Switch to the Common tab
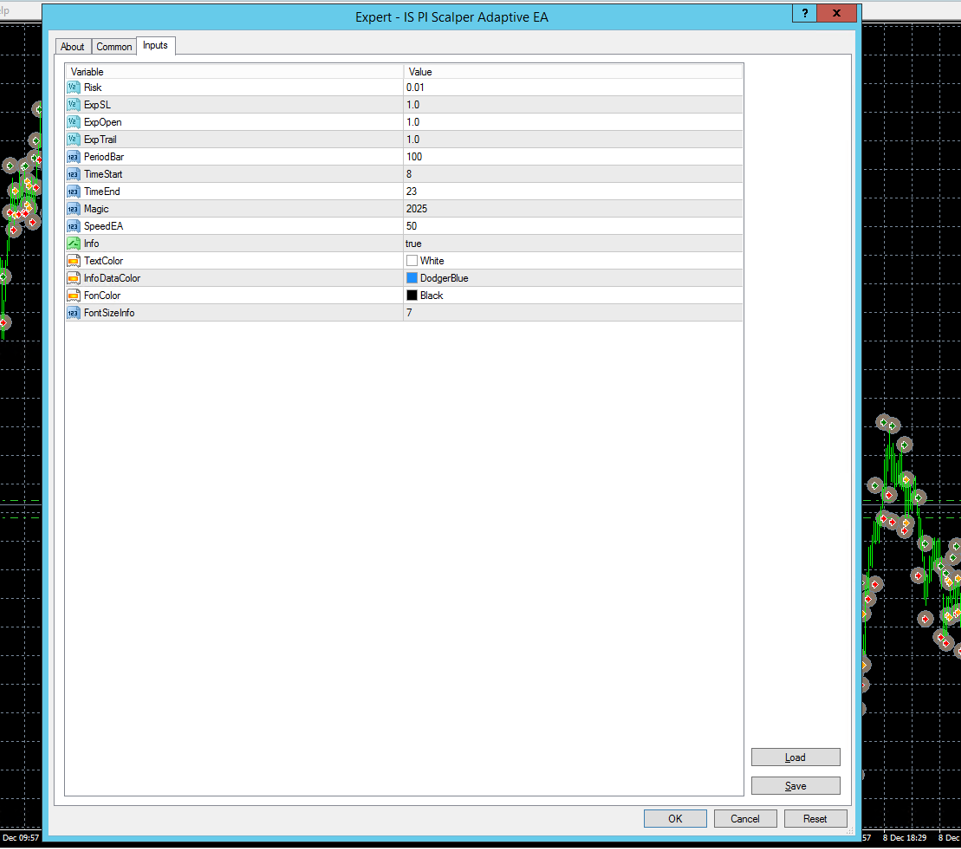 tap(114, 47)
